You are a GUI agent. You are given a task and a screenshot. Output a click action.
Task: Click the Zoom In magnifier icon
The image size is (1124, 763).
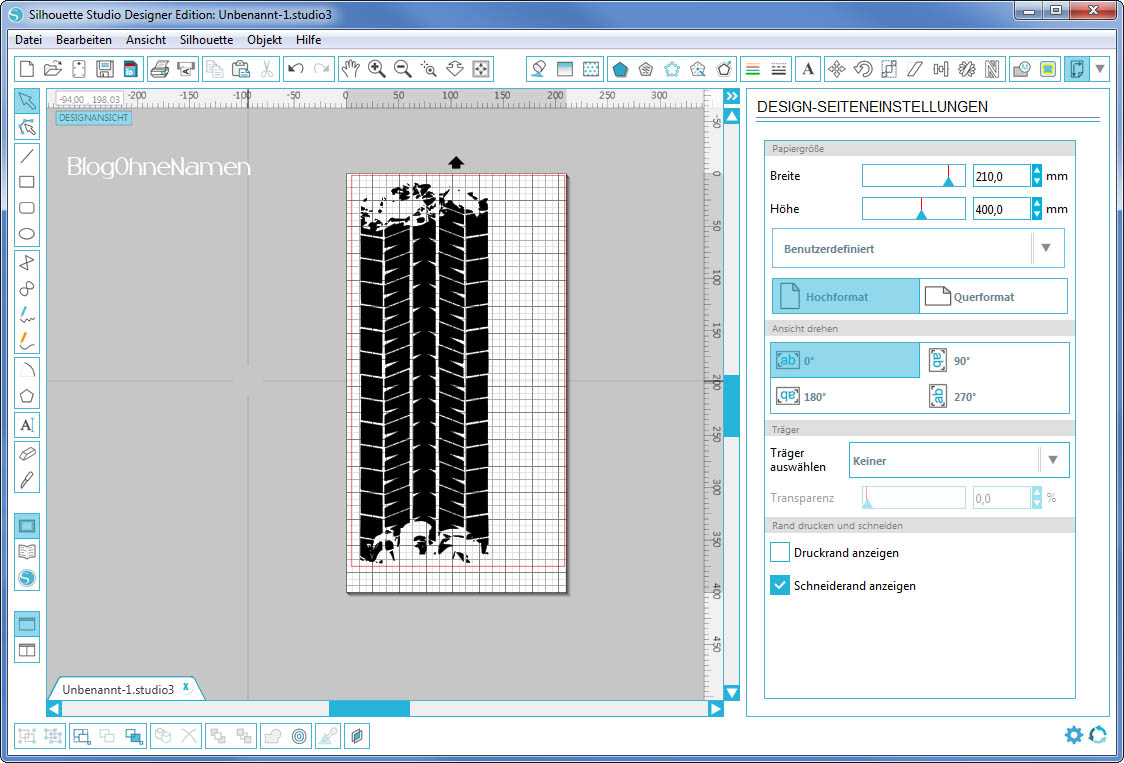coord(377,69)
